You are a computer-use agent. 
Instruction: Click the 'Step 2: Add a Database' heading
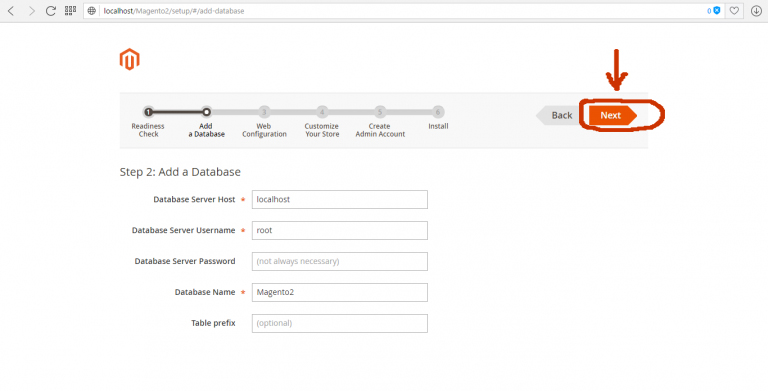[180, 172]
